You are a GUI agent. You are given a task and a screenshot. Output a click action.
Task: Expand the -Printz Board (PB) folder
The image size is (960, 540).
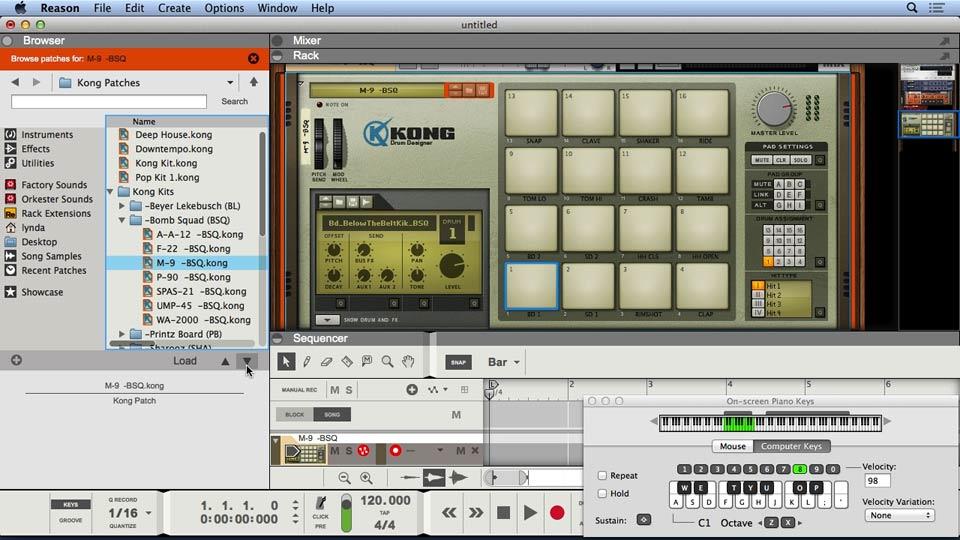122,334
